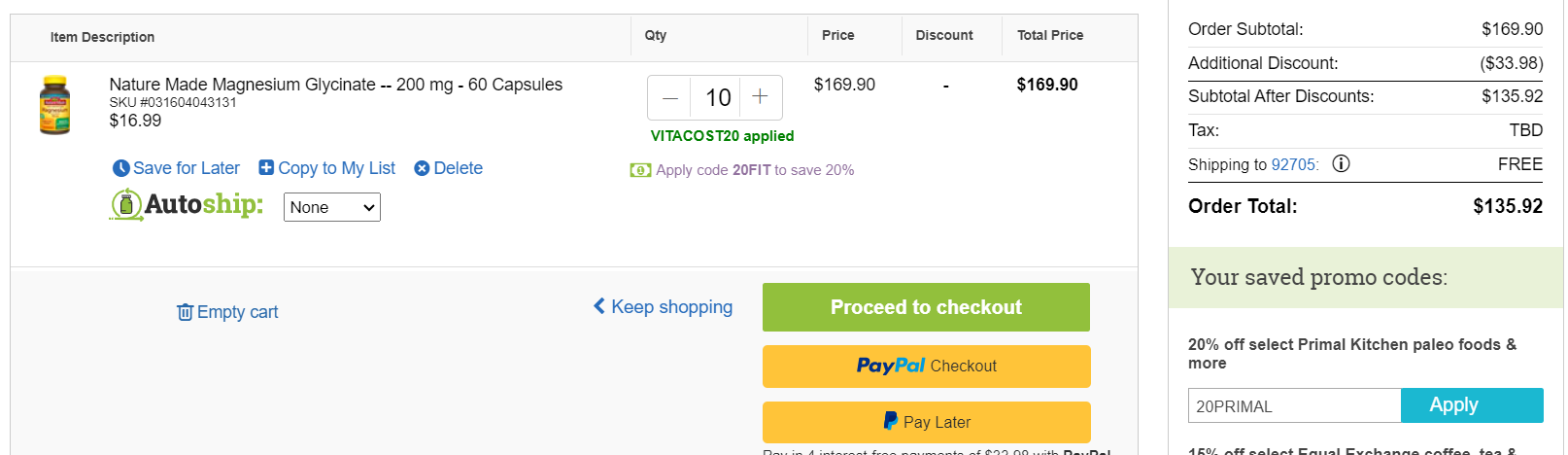1568x455 pixels.
Task: Increase quantity with the plus button
Action: [761, 97]
